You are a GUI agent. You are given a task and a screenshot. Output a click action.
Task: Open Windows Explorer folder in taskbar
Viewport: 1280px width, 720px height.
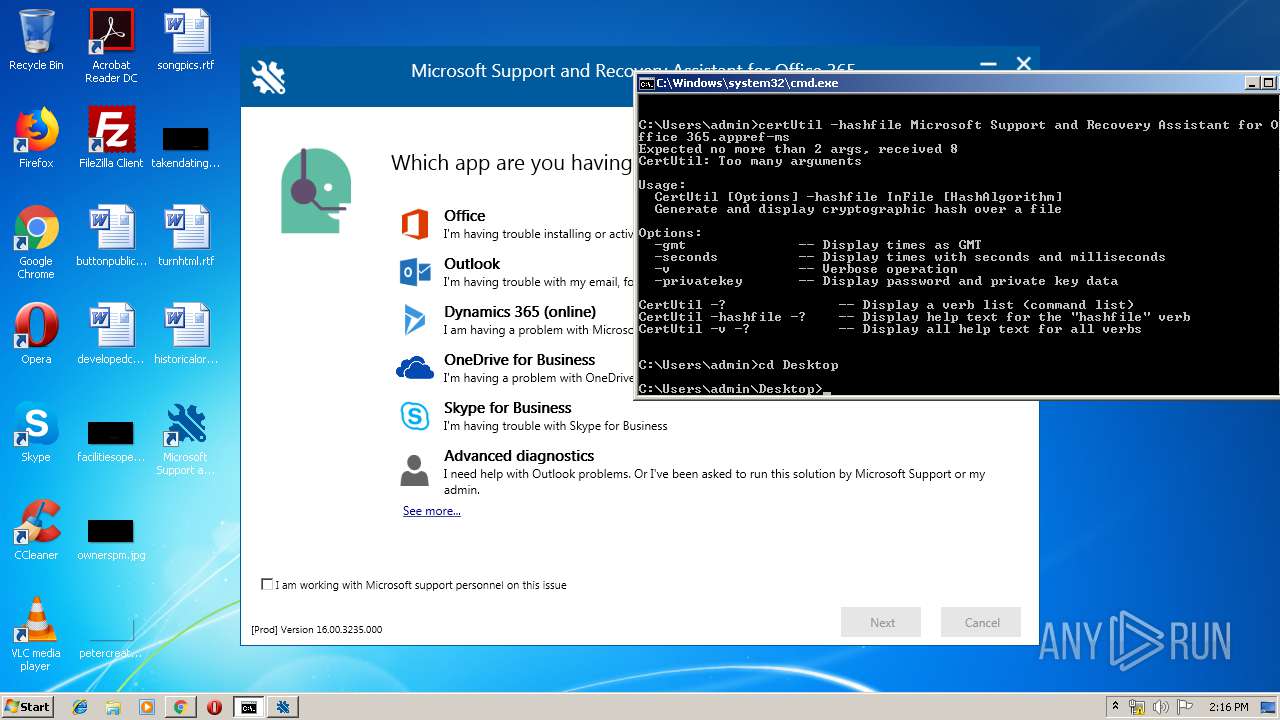coord(113,707)
